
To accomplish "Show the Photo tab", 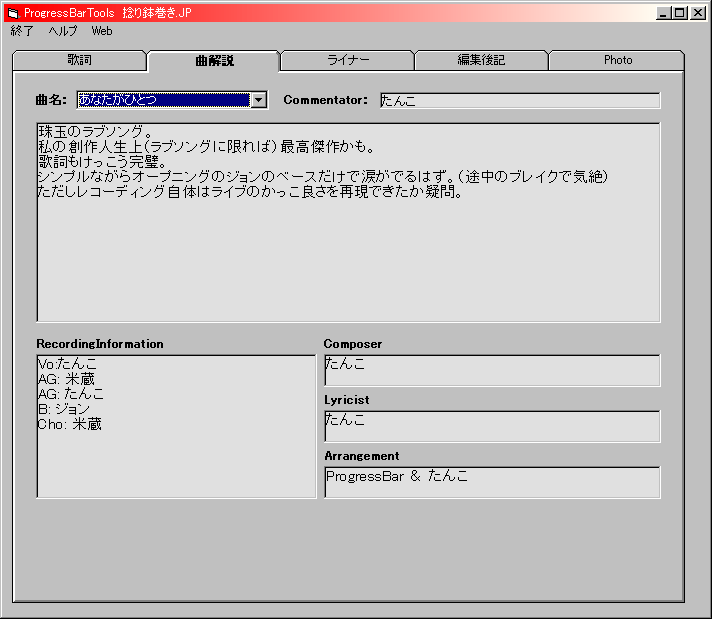I will pos(617,60).
